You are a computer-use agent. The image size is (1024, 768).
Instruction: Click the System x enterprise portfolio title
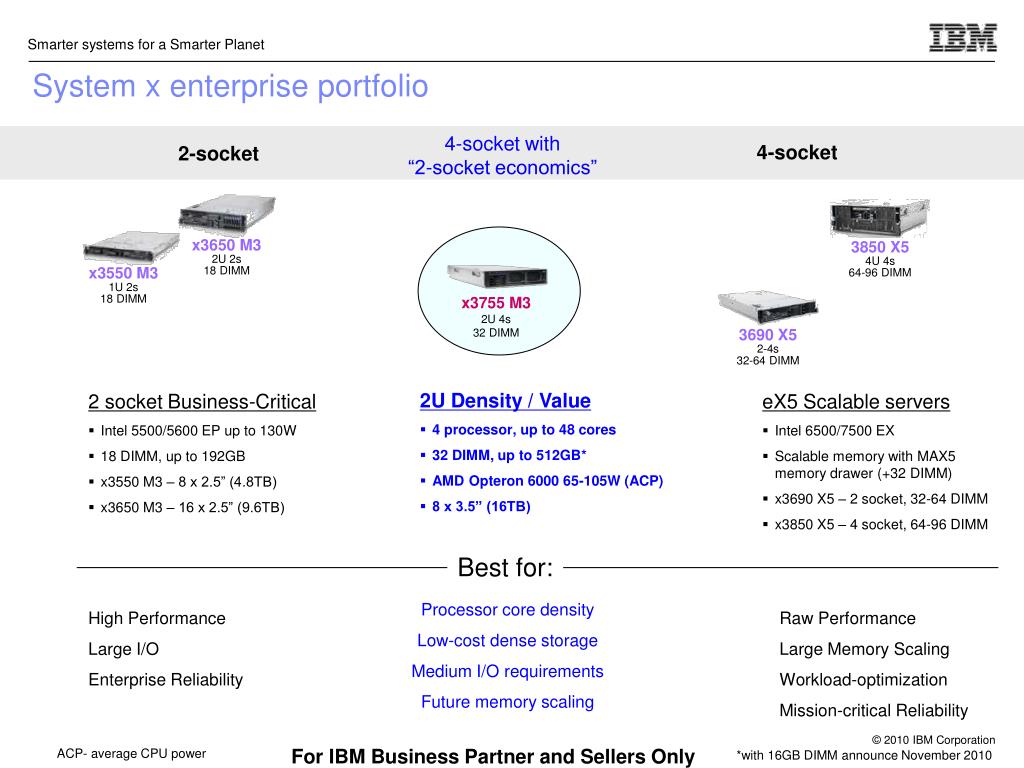pyautogui.click(x=231, y=86)
